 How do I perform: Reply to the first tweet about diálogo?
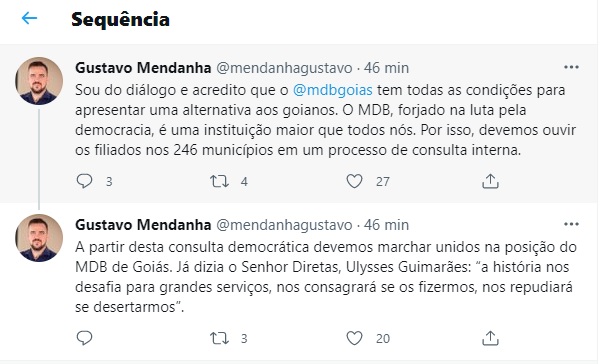point(84,181)
